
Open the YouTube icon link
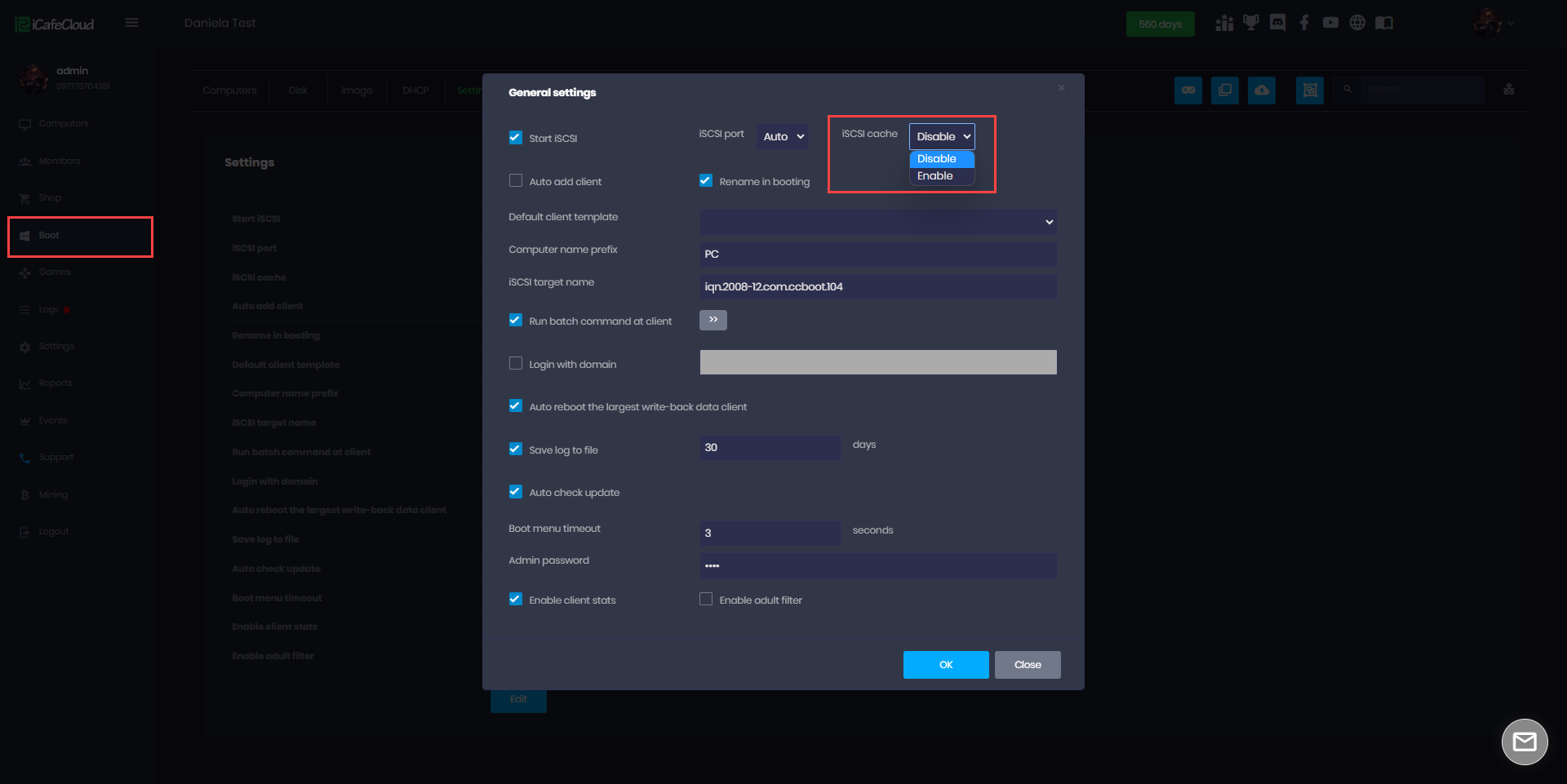point(1330,23)
